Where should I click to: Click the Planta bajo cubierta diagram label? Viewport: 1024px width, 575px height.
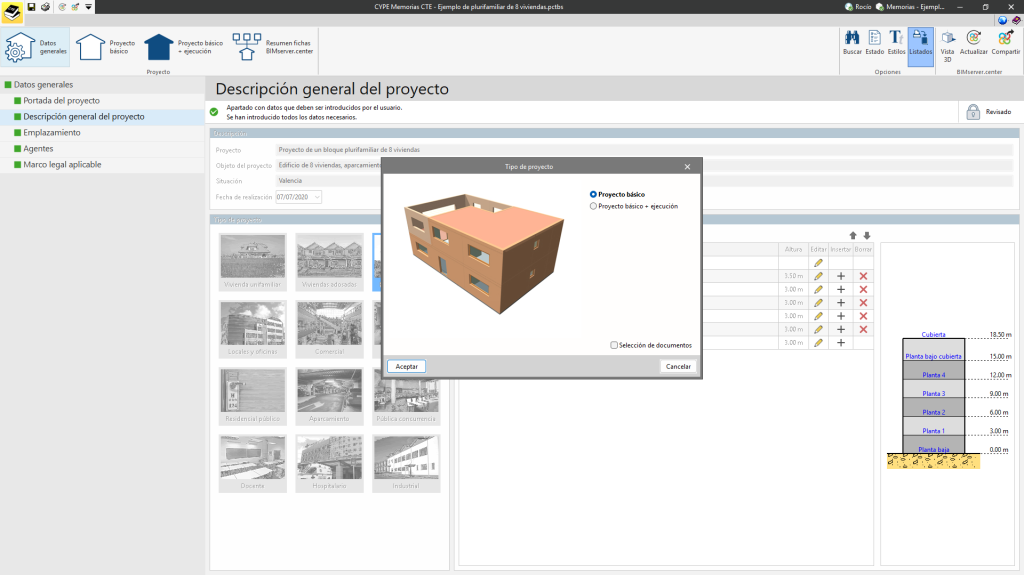[933, 356]
